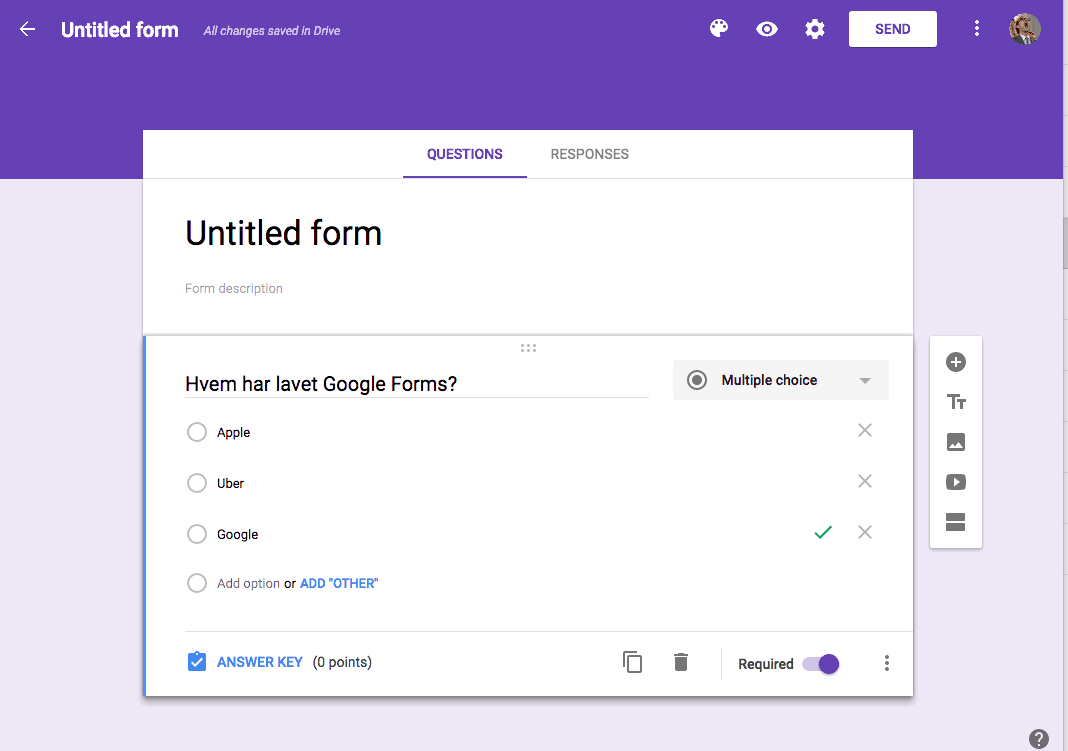The image size is (1068, 751).
Task: Add title and description via Tt icon
Action: [x=956, y=402]
